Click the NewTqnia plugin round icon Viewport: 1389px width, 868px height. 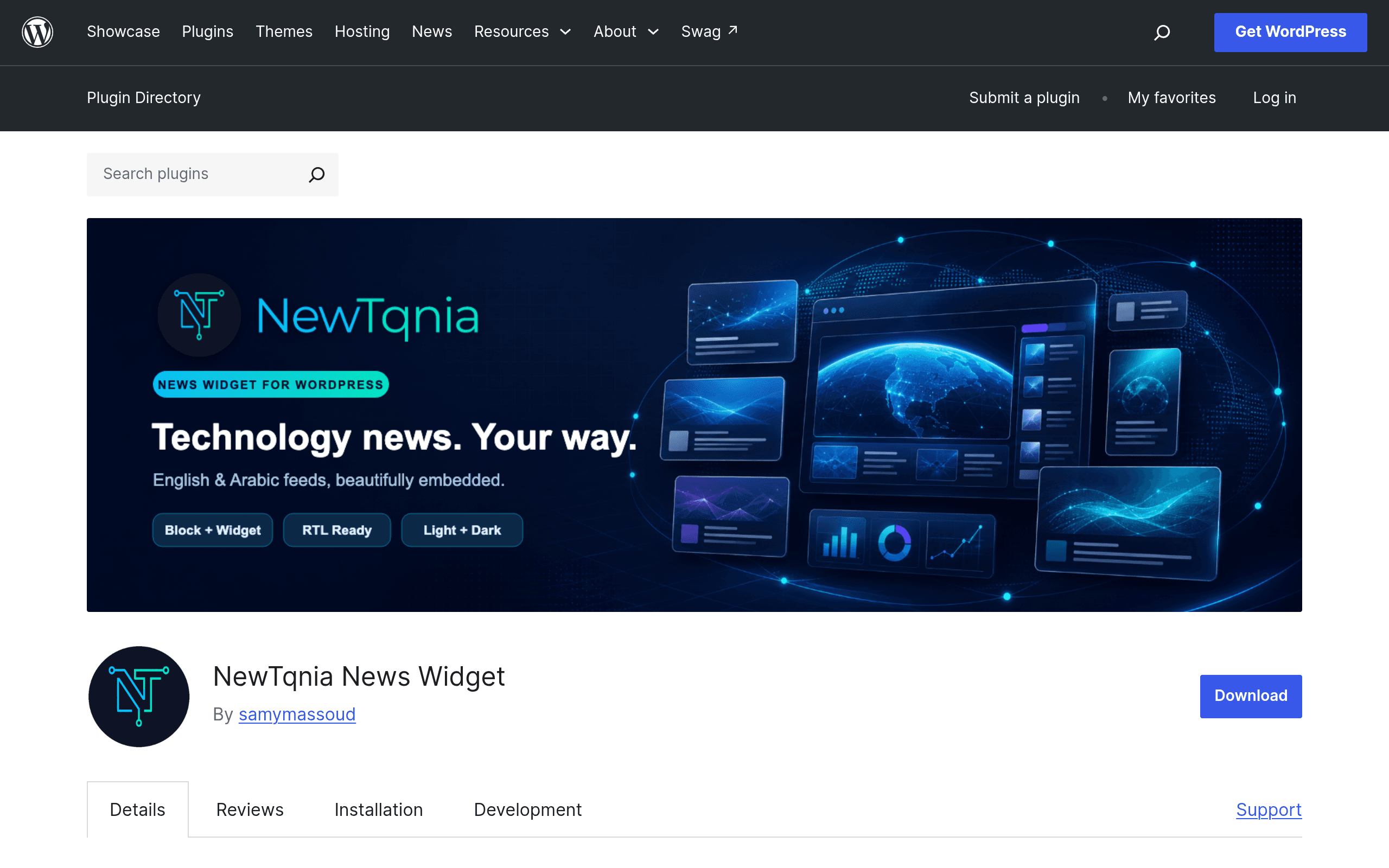(x=139, y=697)
